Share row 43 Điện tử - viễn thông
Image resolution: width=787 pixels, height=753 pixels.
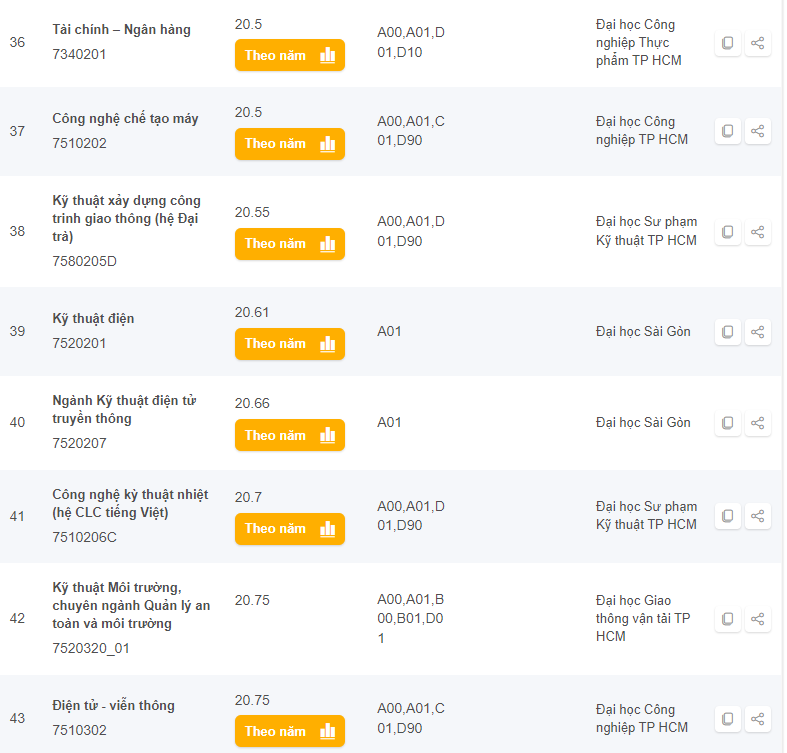tap(758, 719)
